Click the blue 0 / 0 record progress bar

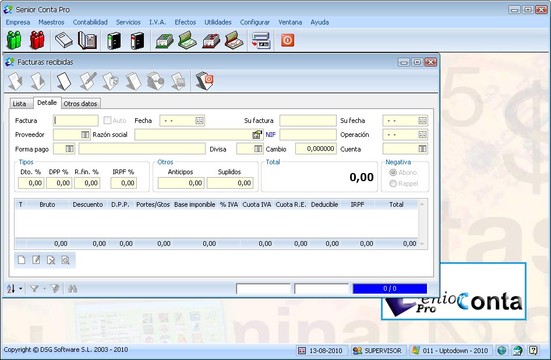390,289
